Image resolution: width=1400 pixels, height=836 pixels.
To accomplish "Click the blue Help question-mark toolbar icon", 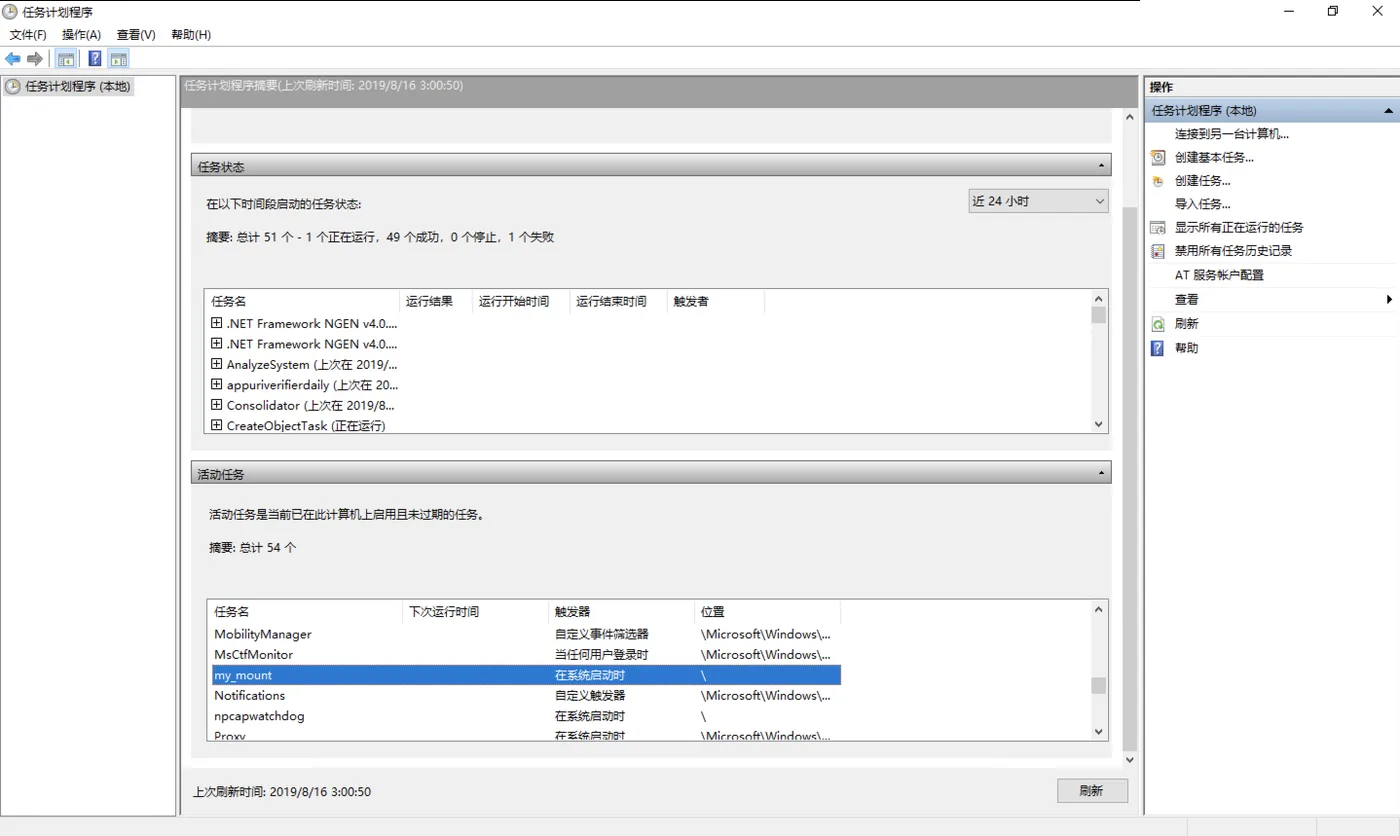I will [x=95, y=59].
